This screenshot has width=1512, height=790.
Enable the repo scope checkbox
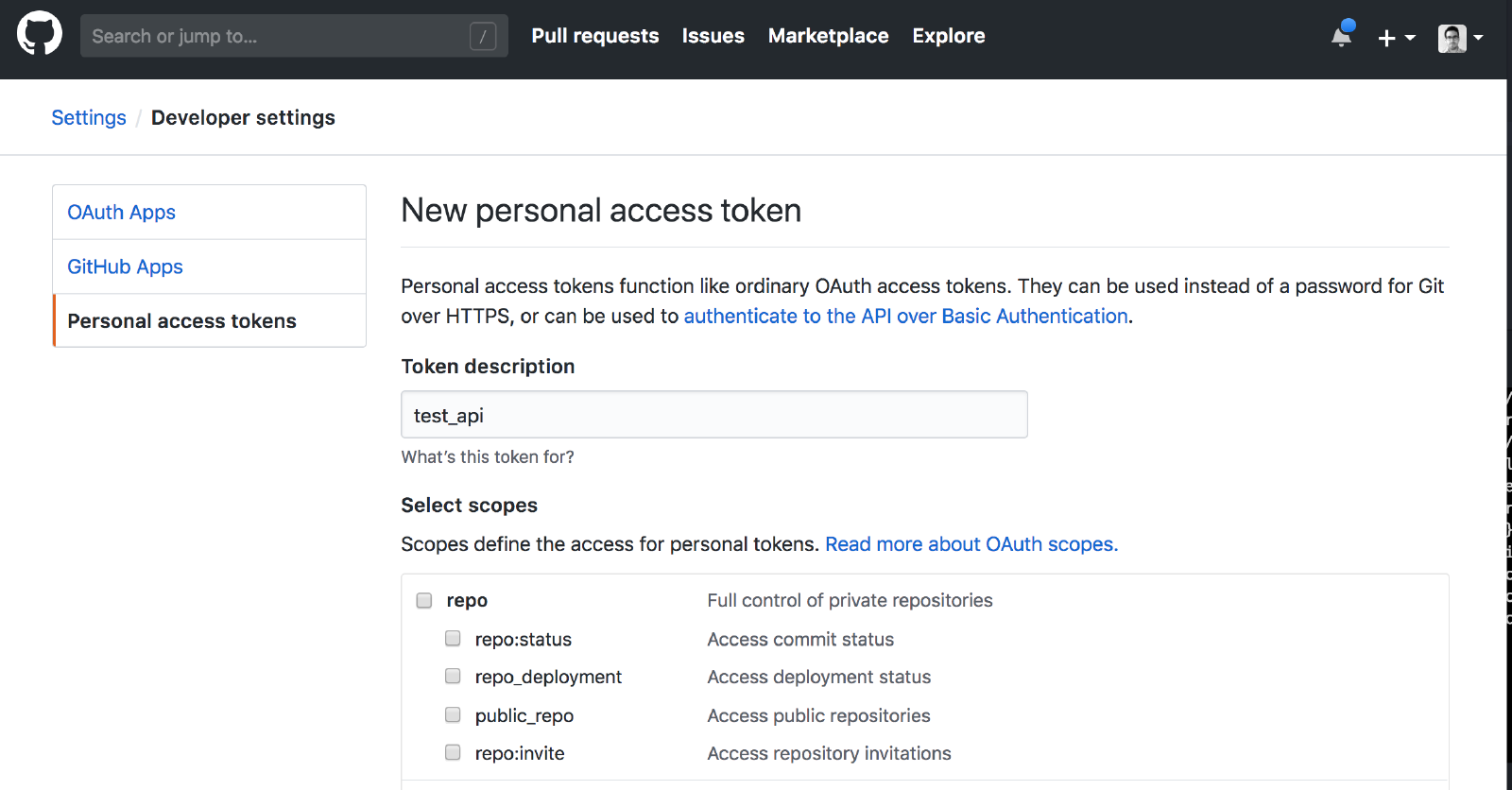coord(424,600)
